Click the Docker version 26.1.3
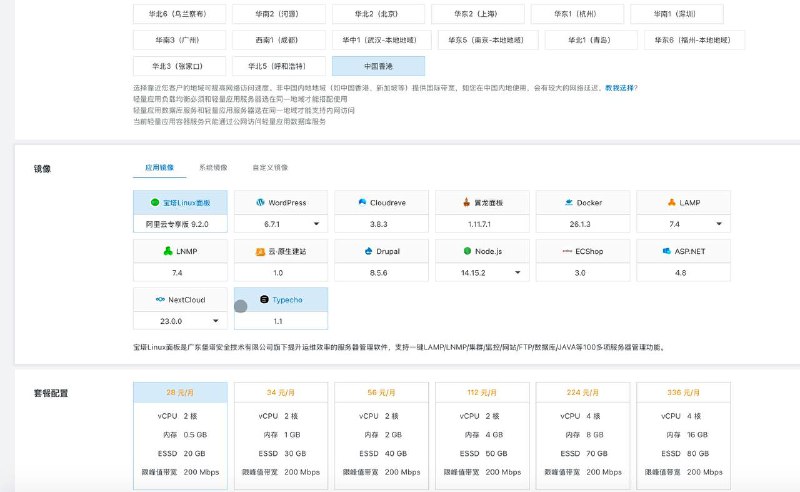This screenshot has width=800, height=492. pos(583,224)
